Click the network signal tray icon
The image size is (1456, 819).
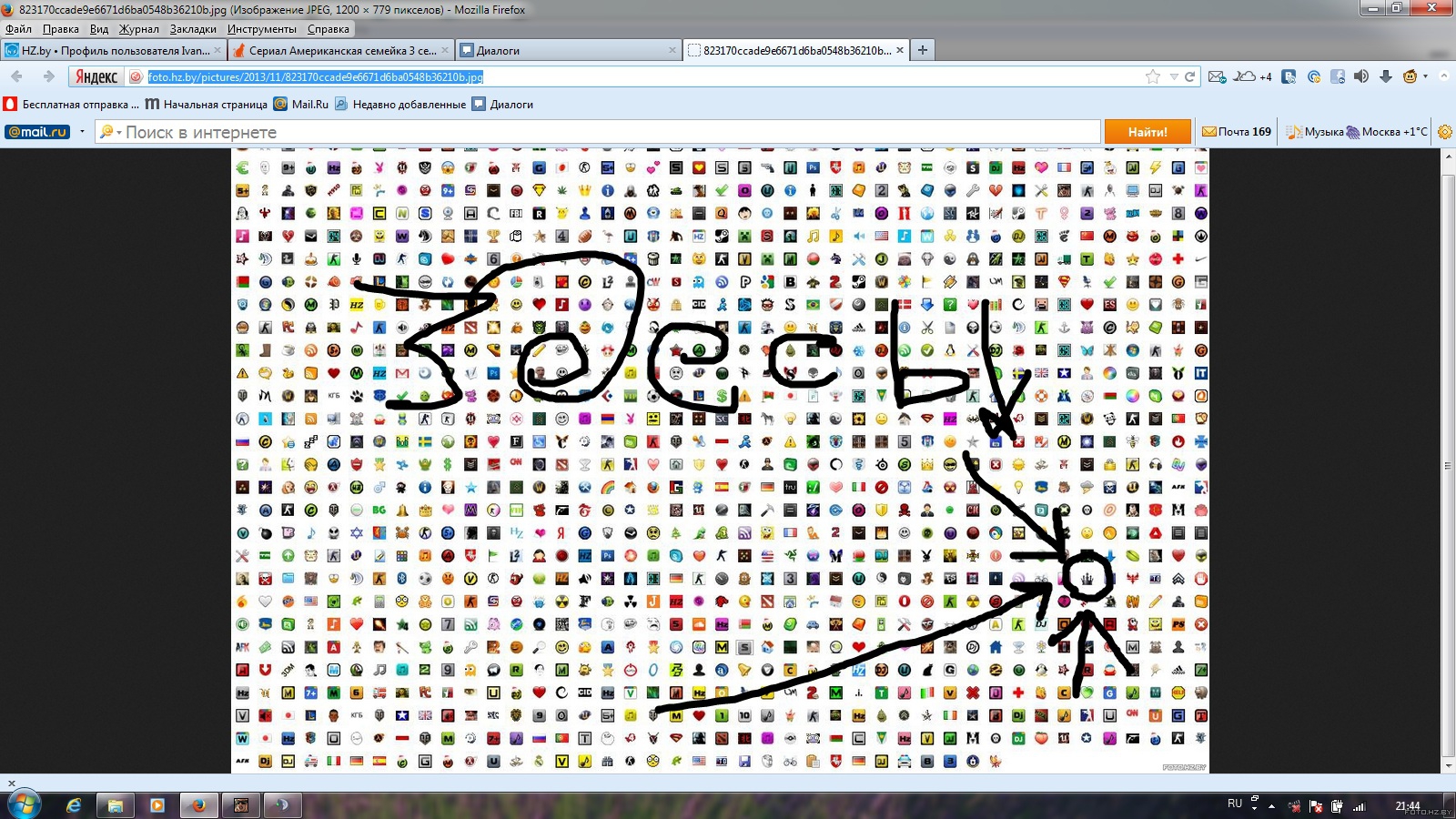click(1359, 806)
